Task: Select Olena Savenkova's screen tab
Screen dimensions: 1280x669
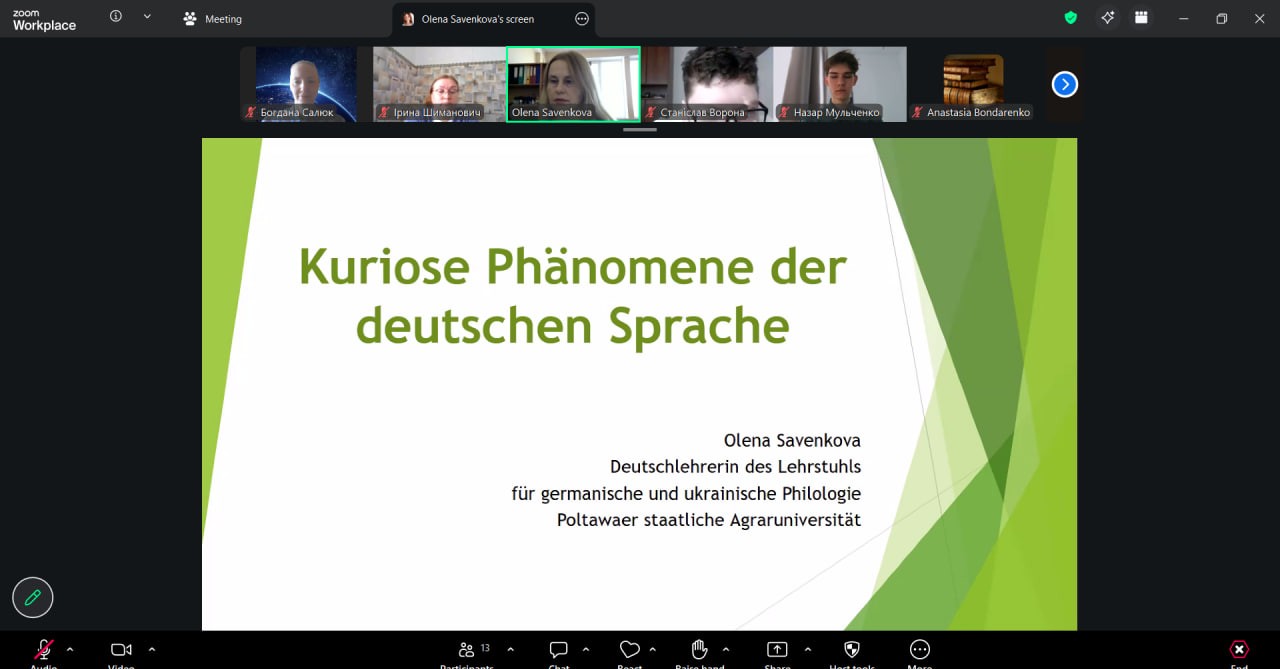Action: (477, 19)
